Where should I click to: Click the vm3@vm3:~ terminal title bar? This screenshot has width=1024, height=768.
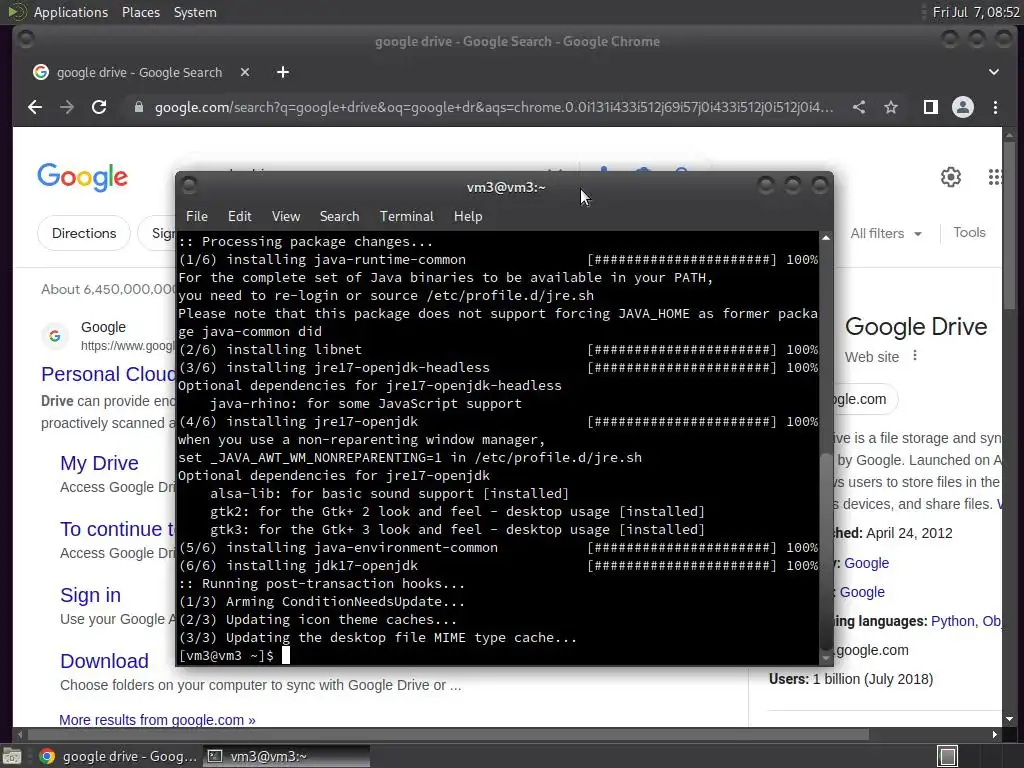[505, 187]
